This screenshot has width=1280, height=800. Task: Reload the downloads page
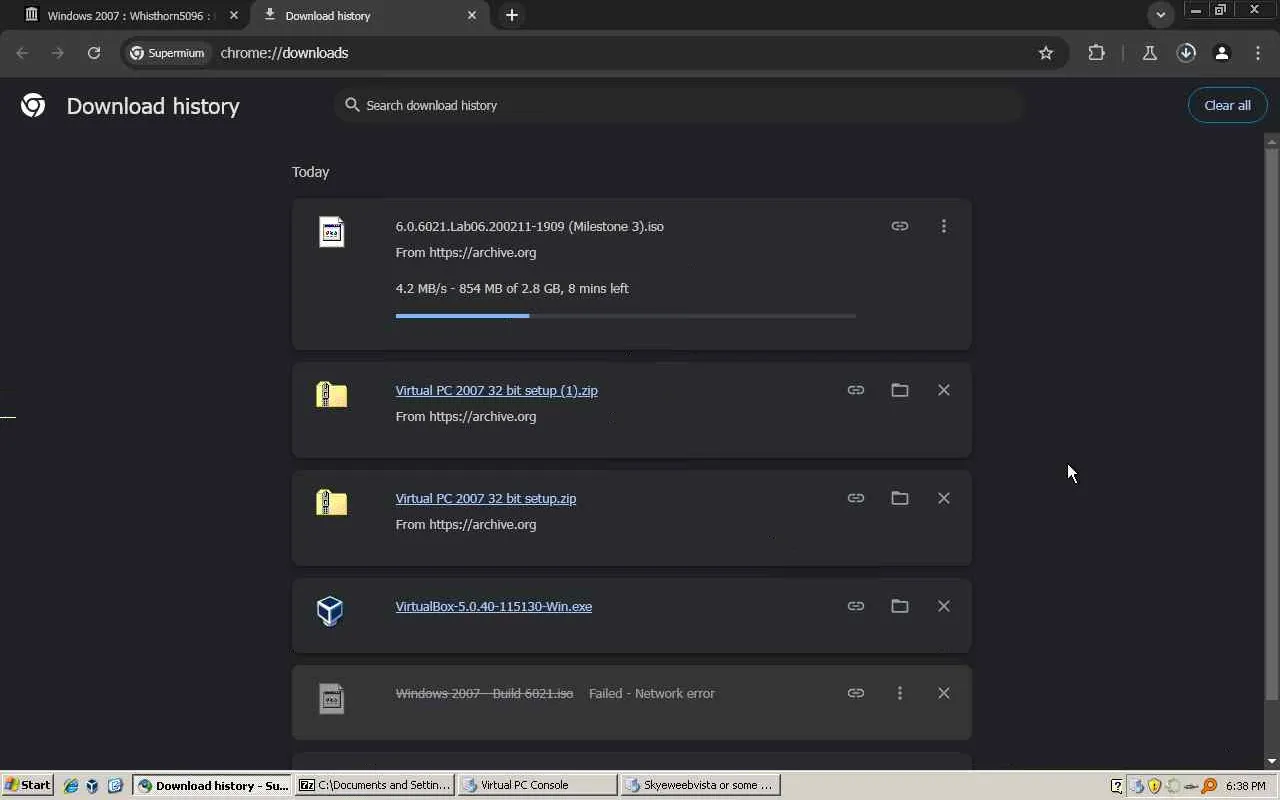[x=94, y=53]
